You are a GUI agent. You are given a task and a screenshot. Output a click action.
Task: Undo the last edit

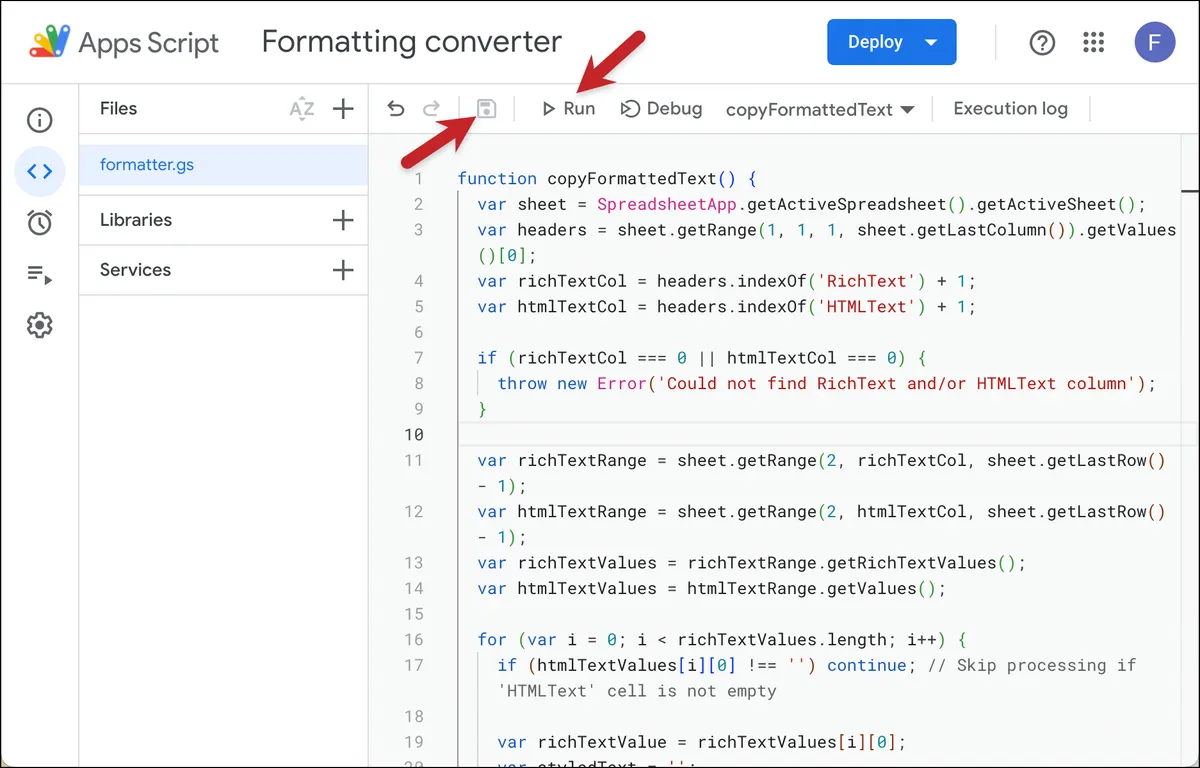pyautogui.click(x=396, y=109)
